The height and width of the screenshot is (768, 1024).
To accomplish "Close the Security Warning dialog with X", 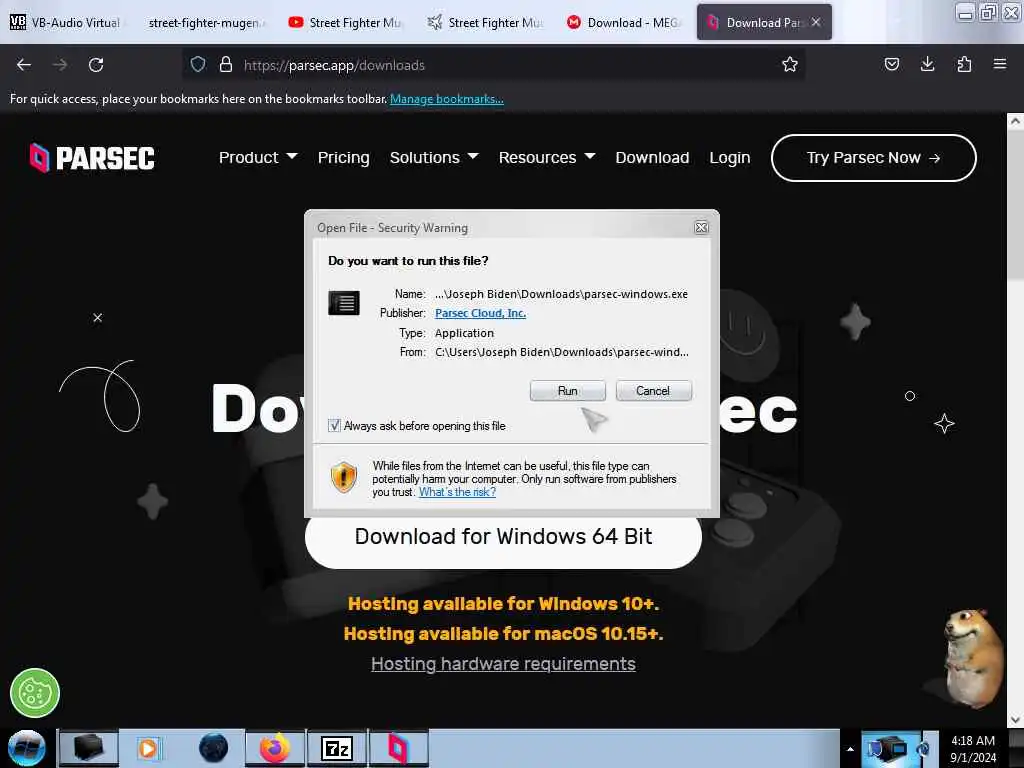I will (701, 227).
